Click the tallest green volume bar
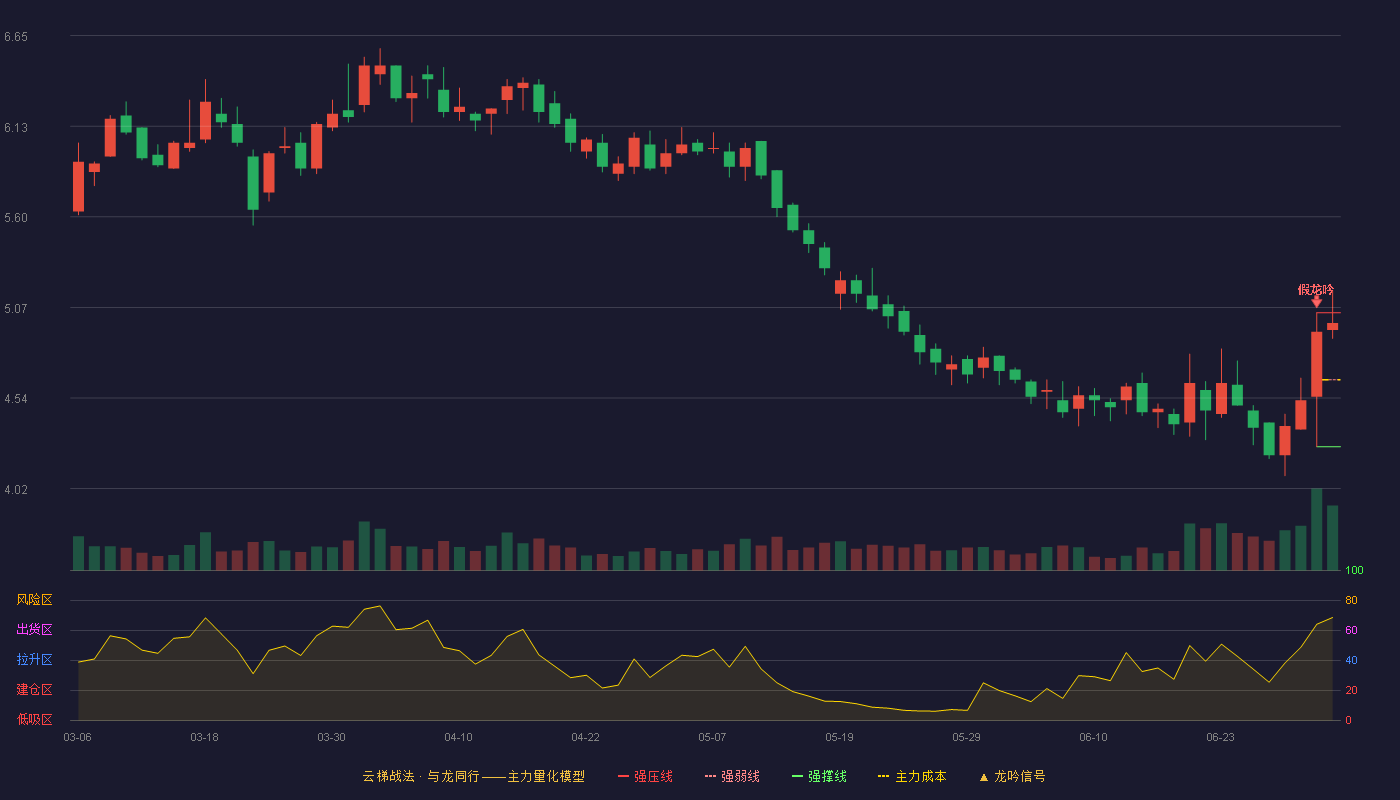 pyautogui.click(x=1316, y=529)
